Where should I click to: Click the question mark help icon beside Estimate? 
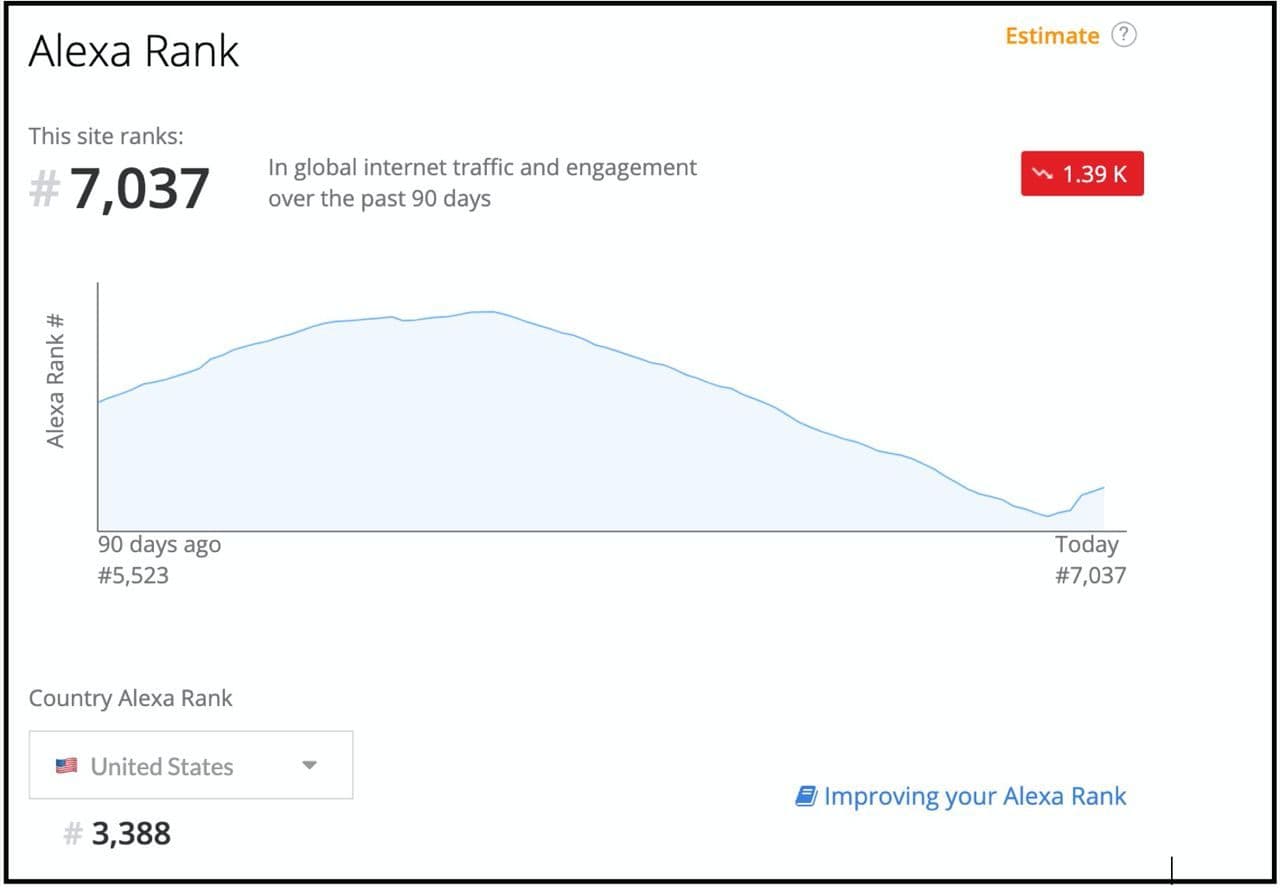click(x=1125, y=35)
